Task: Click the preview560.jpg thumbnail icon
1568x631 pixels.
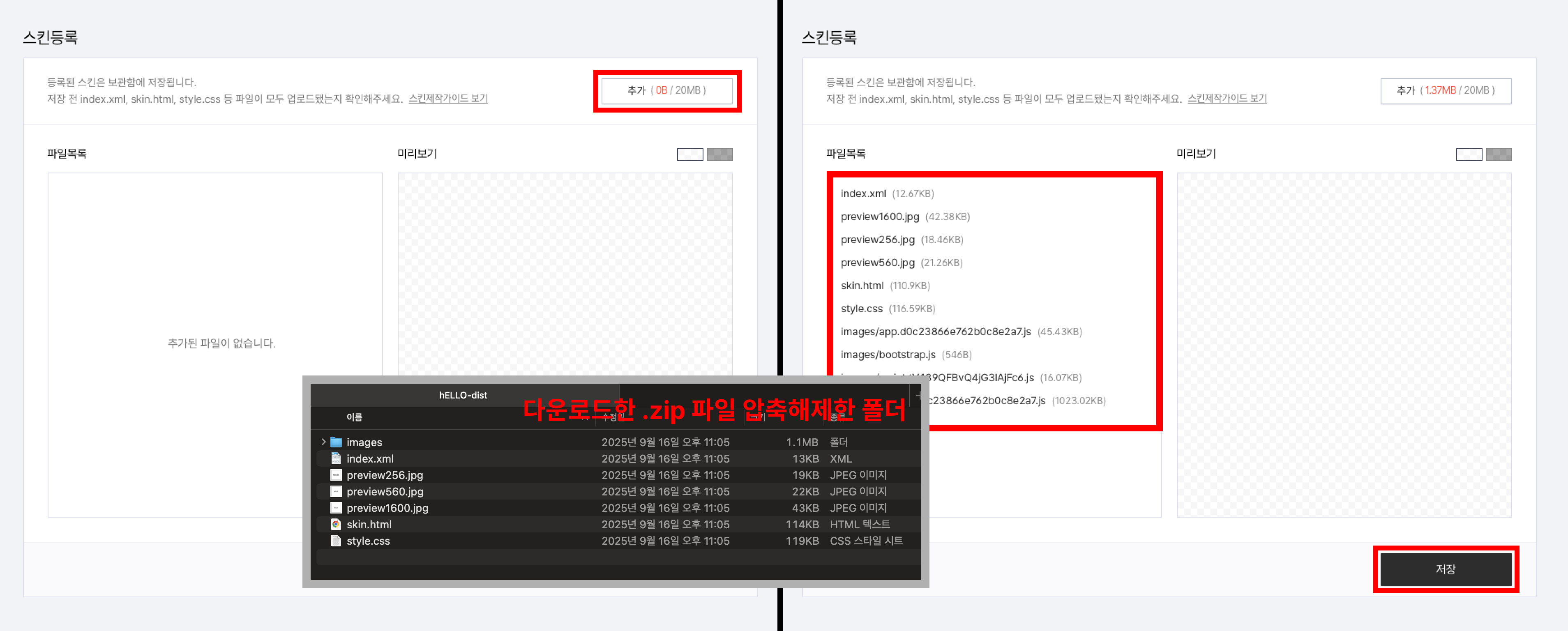Action: (336, 492)
